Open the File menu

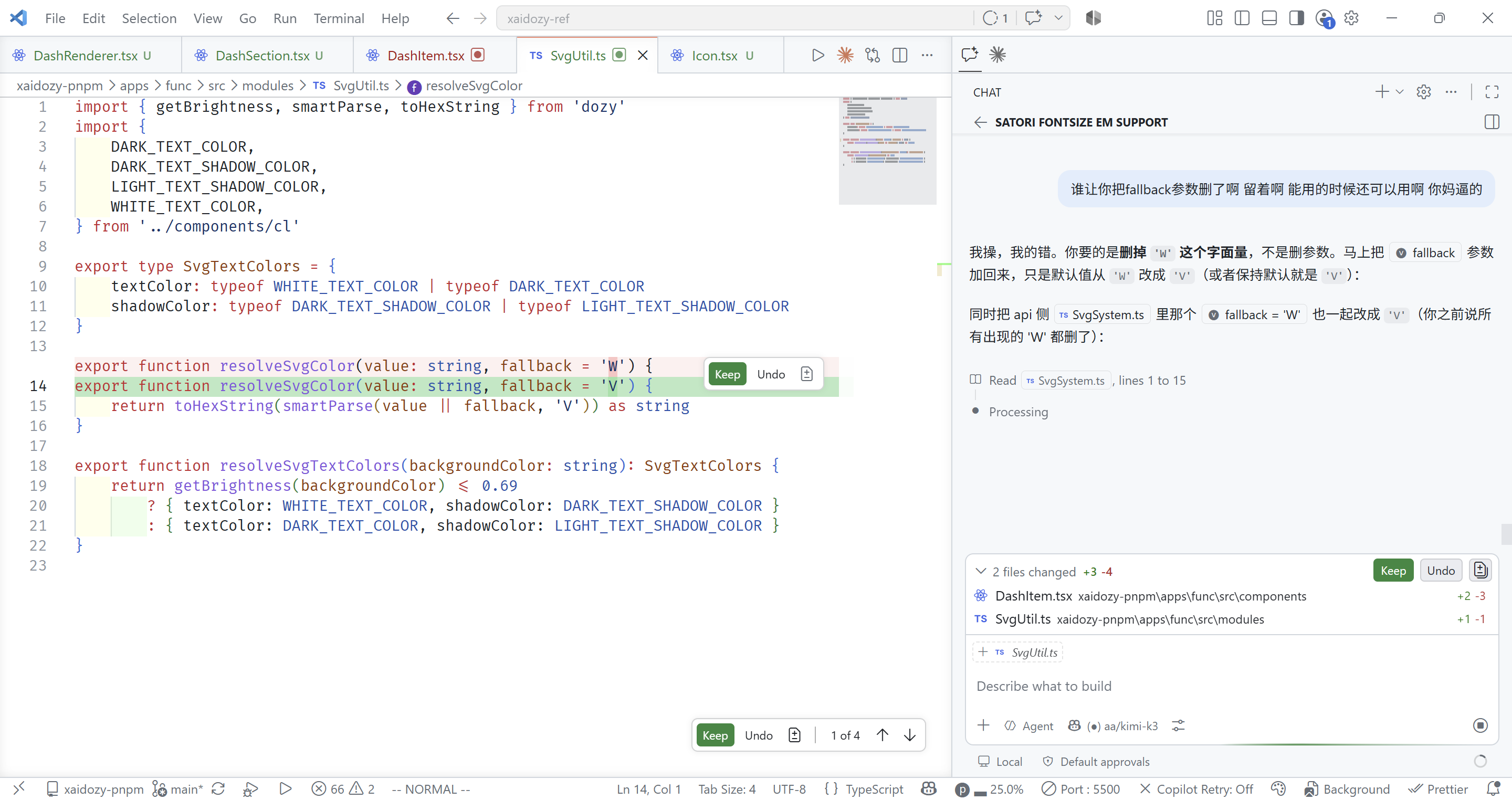click(55, 18)
